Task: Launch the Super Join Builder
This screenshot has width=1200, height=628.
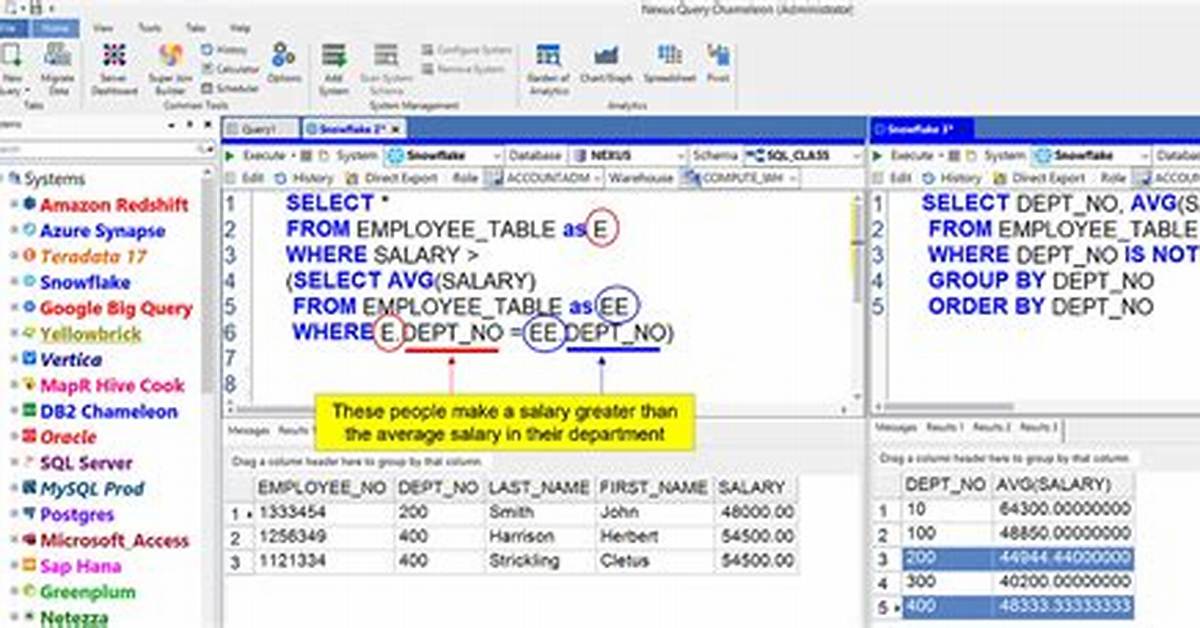Action: 171,68
